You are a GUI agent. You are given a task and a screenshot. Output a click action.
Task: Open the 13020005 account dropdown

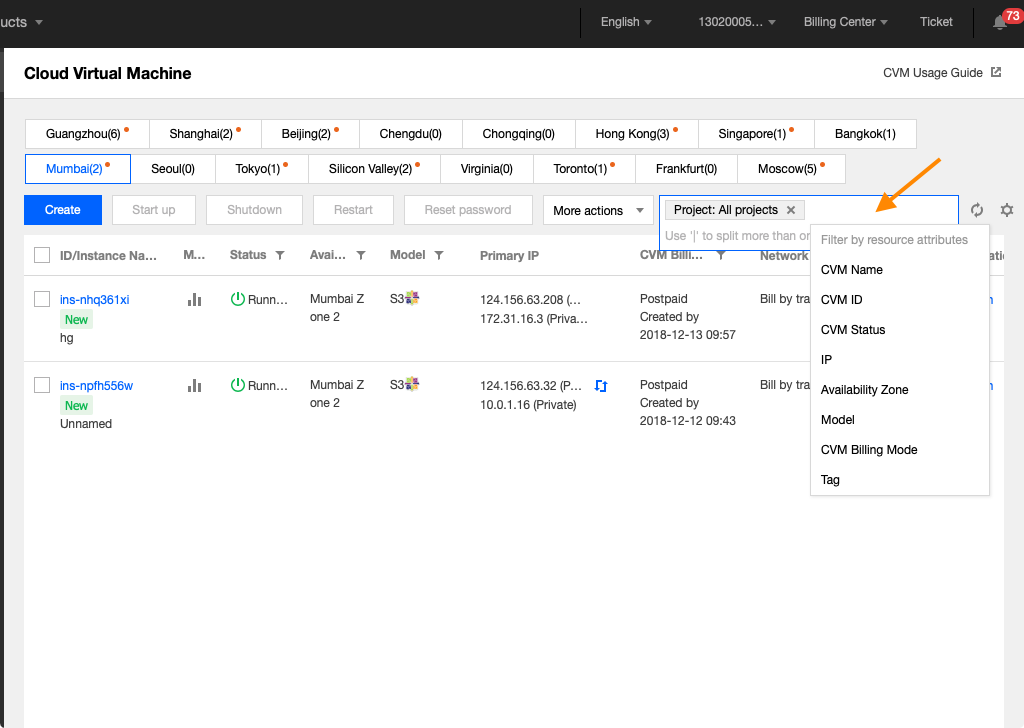[737, 22]
